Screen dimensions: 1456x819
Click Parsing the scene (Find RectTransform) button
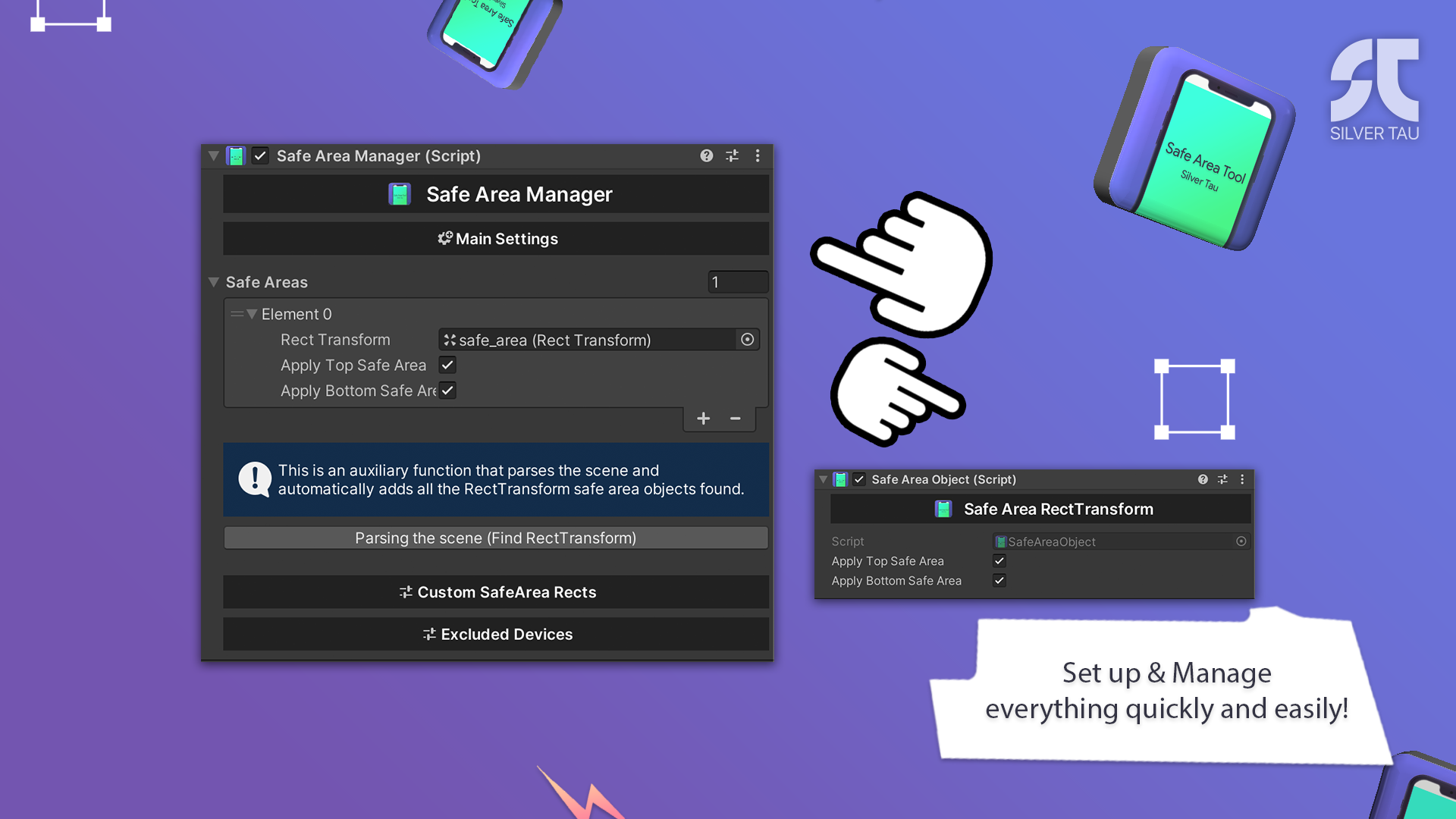click(496, 538)
